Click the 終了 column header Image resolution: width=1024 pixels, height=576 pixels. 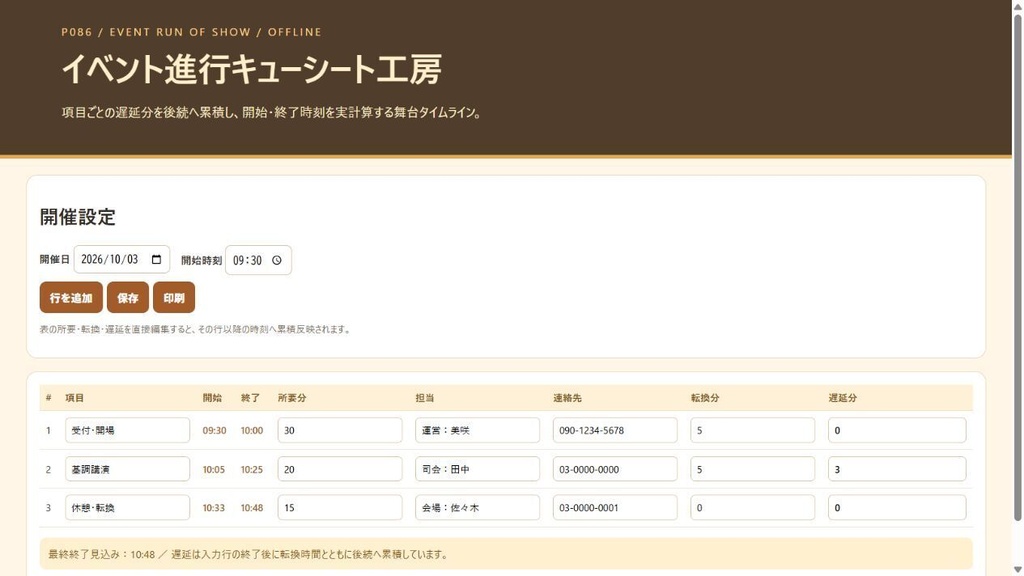point(250,398)
